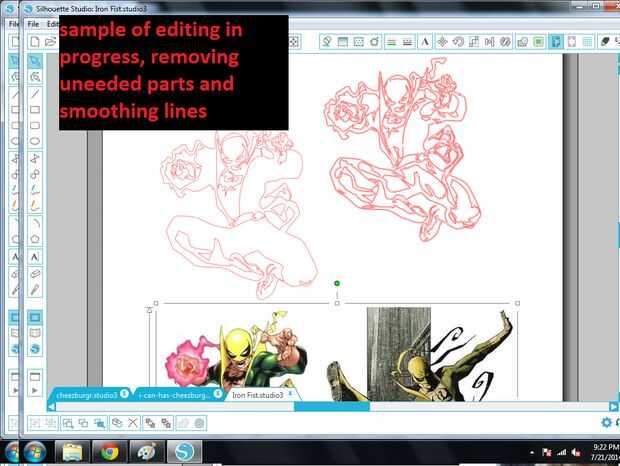Image resolution: width=620 pixels, height=466 pixels.
Task: Delete selection with the X button
Action: click(x=133, y=423)
